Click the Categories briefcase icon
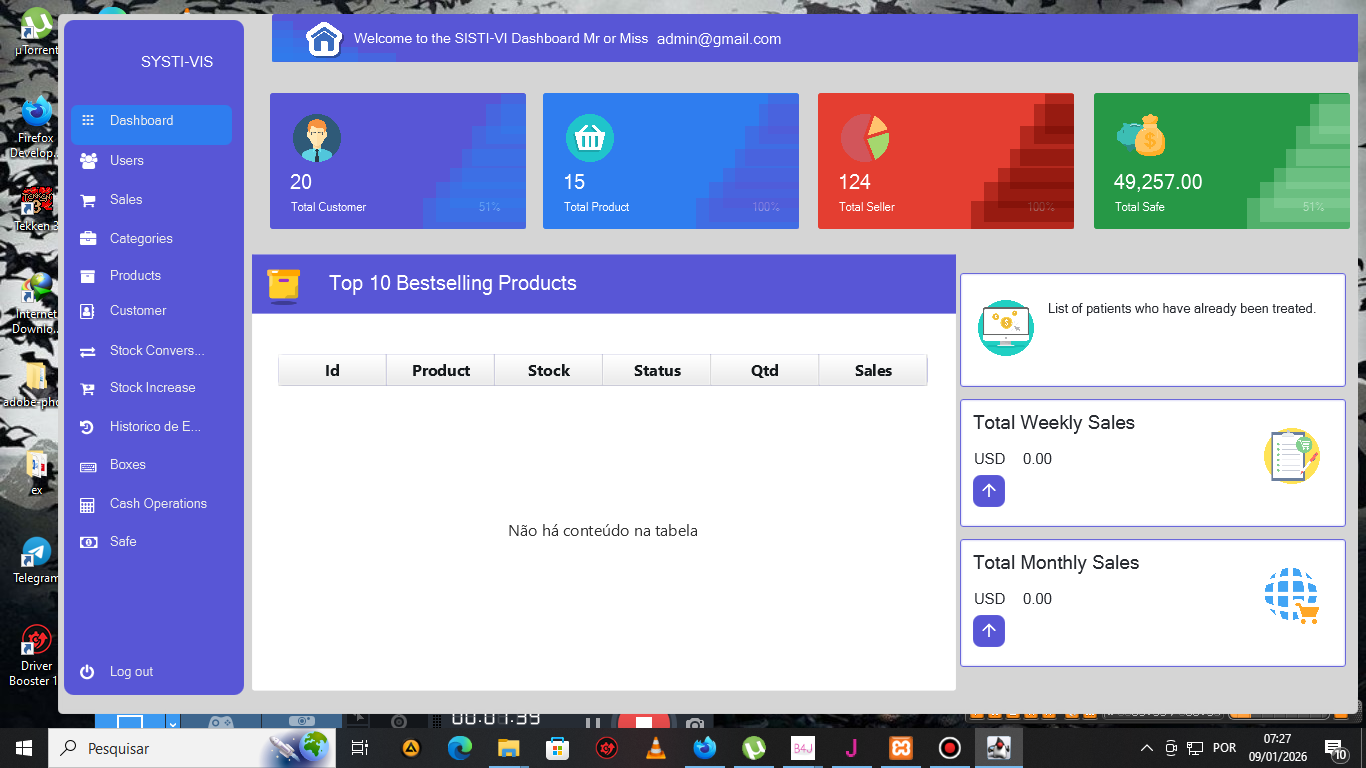 [88, 238]
